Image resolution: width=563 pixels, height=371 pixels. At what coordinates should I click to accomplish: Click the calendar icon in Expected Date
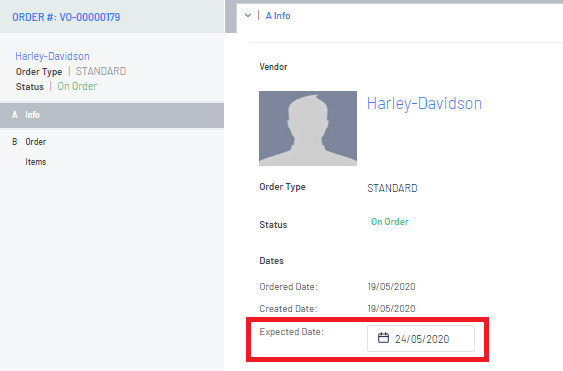coord(383,338)
